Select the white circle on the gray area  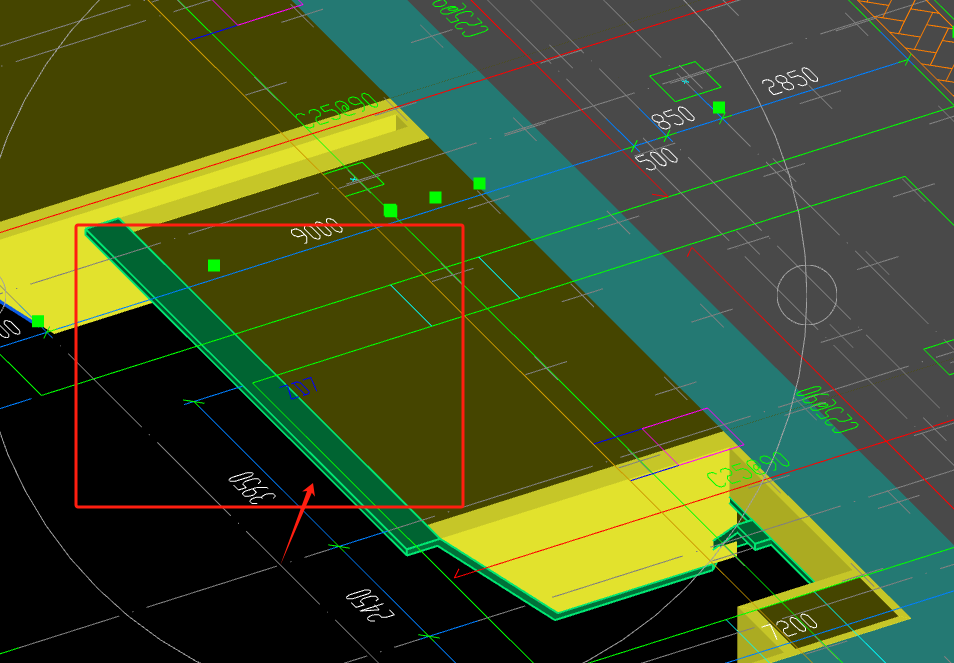pyautogui.click(x=807, y=295)
